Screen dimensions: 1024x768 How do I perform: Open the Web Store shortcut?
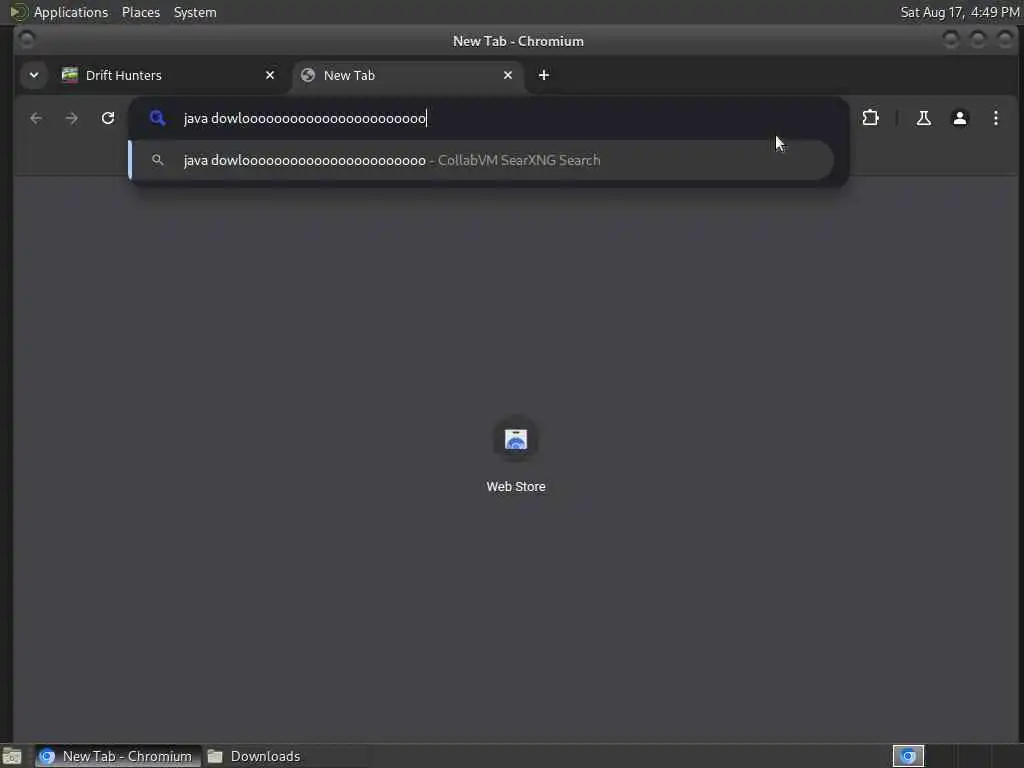pyautogui.click(x=515, y=455)
